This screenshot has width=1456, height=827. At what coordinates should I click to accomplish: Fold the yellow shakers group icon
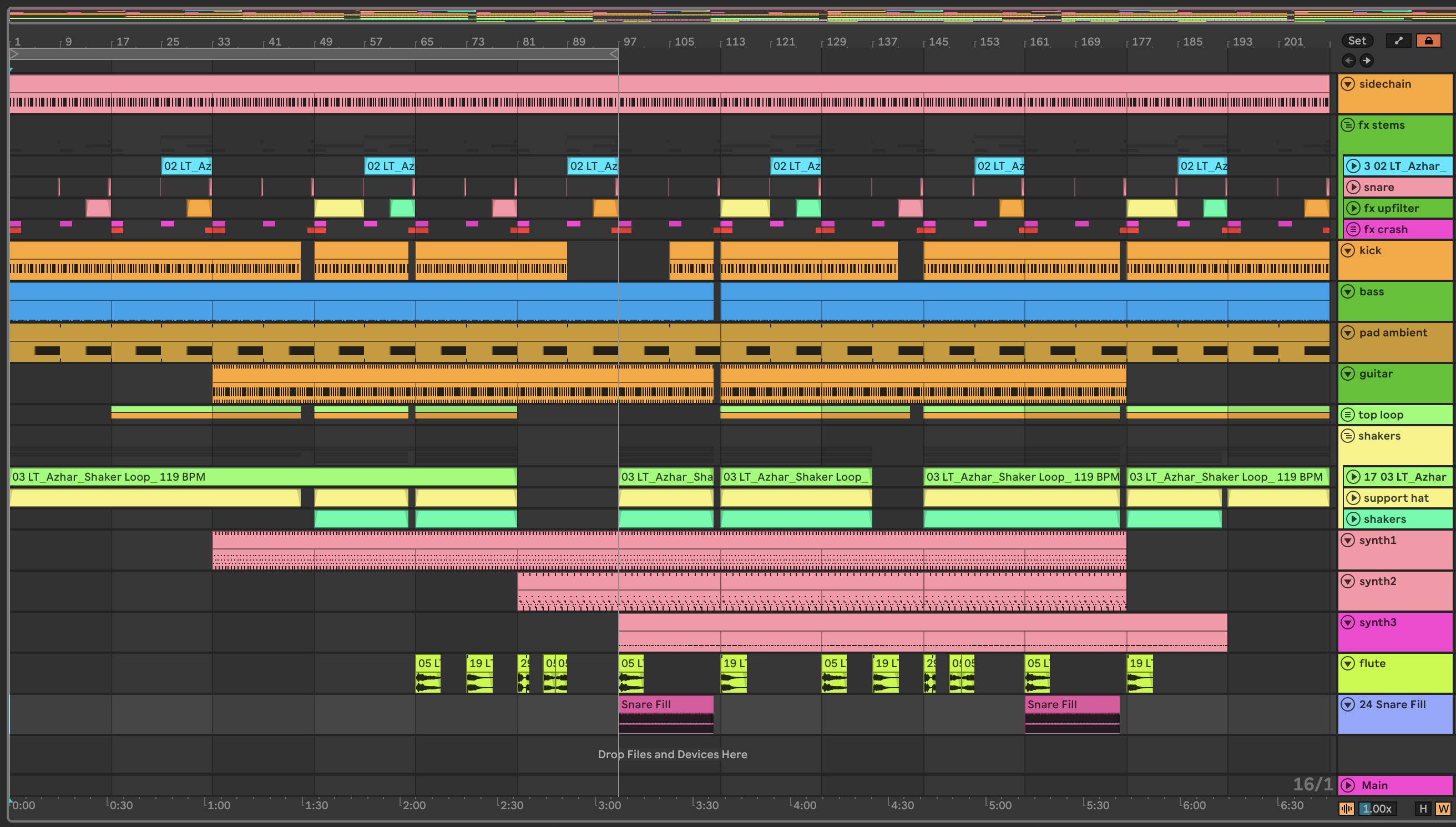point(1348,436)
